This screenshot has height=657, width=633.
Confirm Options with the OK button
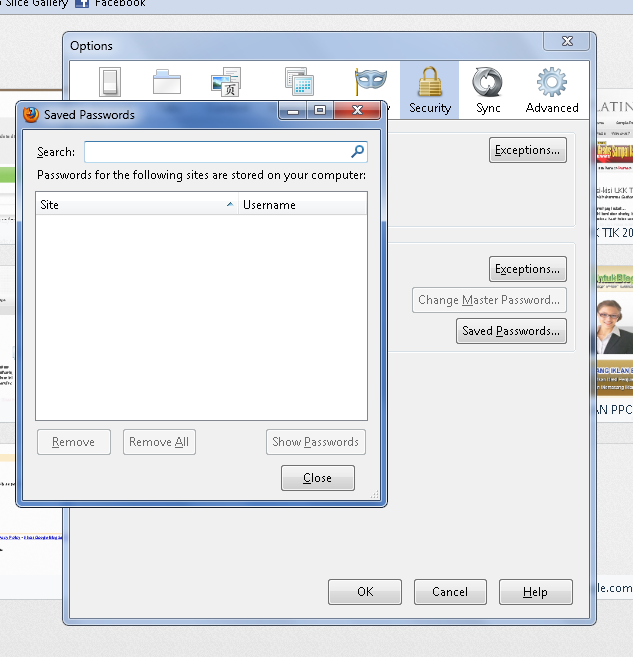(x=365, y=592)
